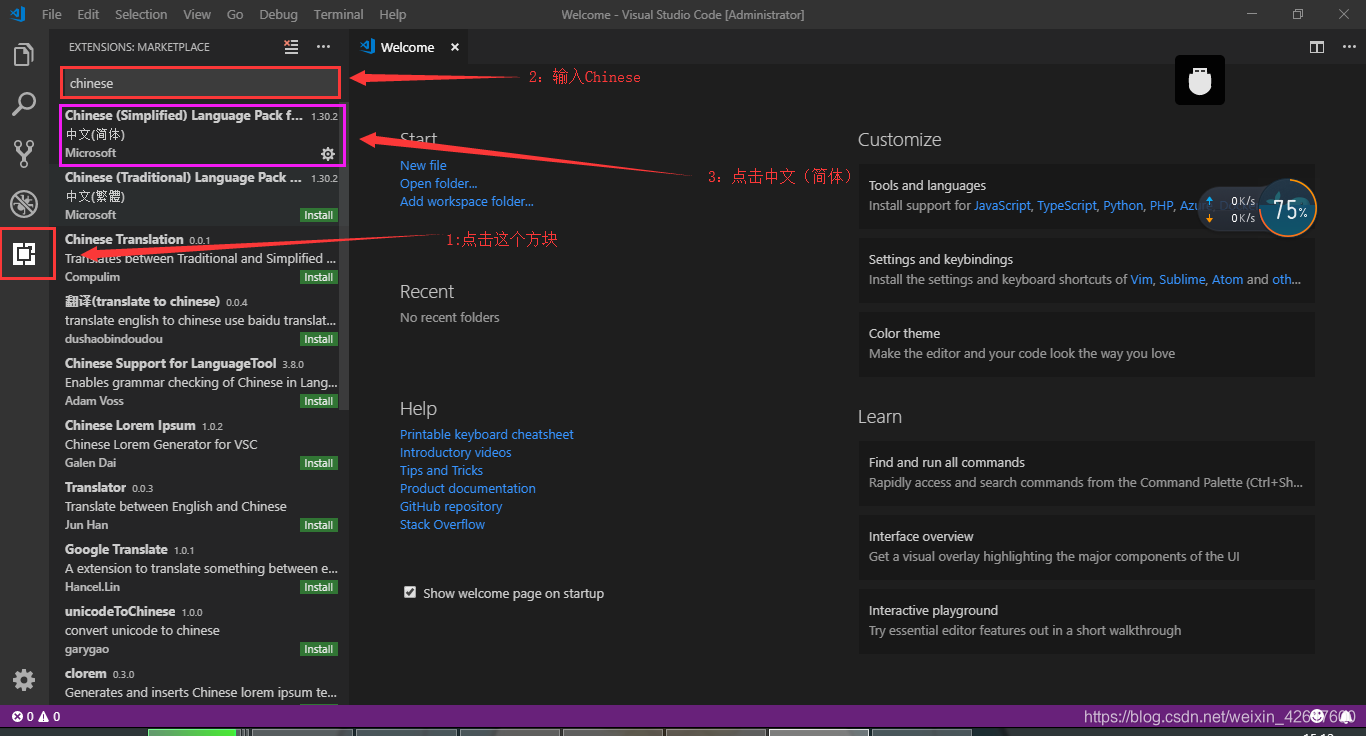
Task: Open the Help menu
Action: tap(393, 14)
